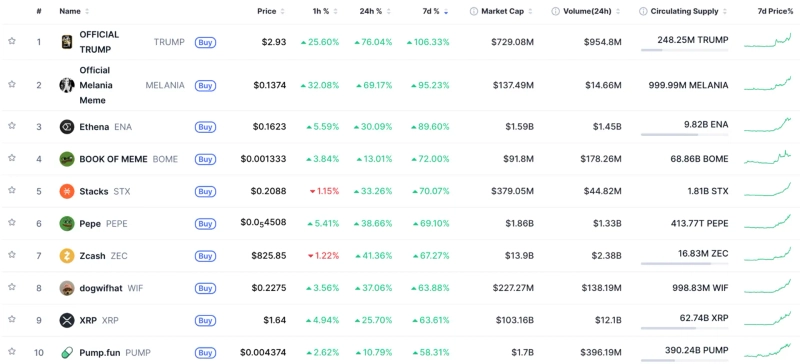The width and height of the screenshot is (800, 364).
Task: Toggle the Zcash watchlist star
Action: click(12, 255)
